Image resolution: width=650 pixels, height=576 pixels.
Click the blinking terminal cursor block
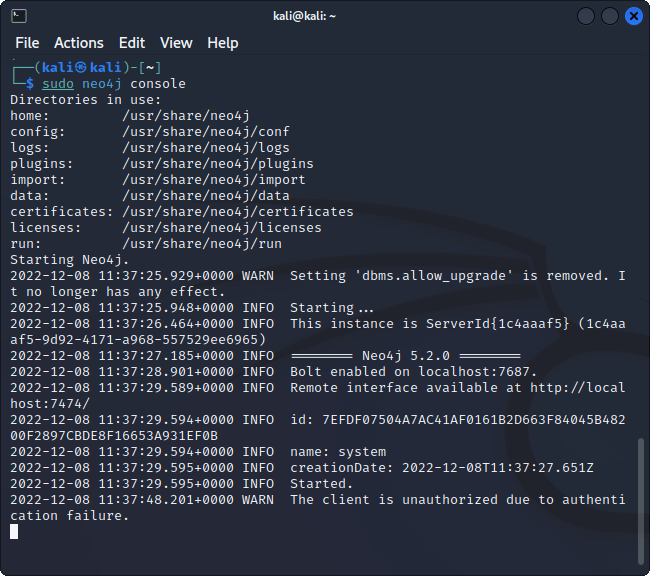14,531
